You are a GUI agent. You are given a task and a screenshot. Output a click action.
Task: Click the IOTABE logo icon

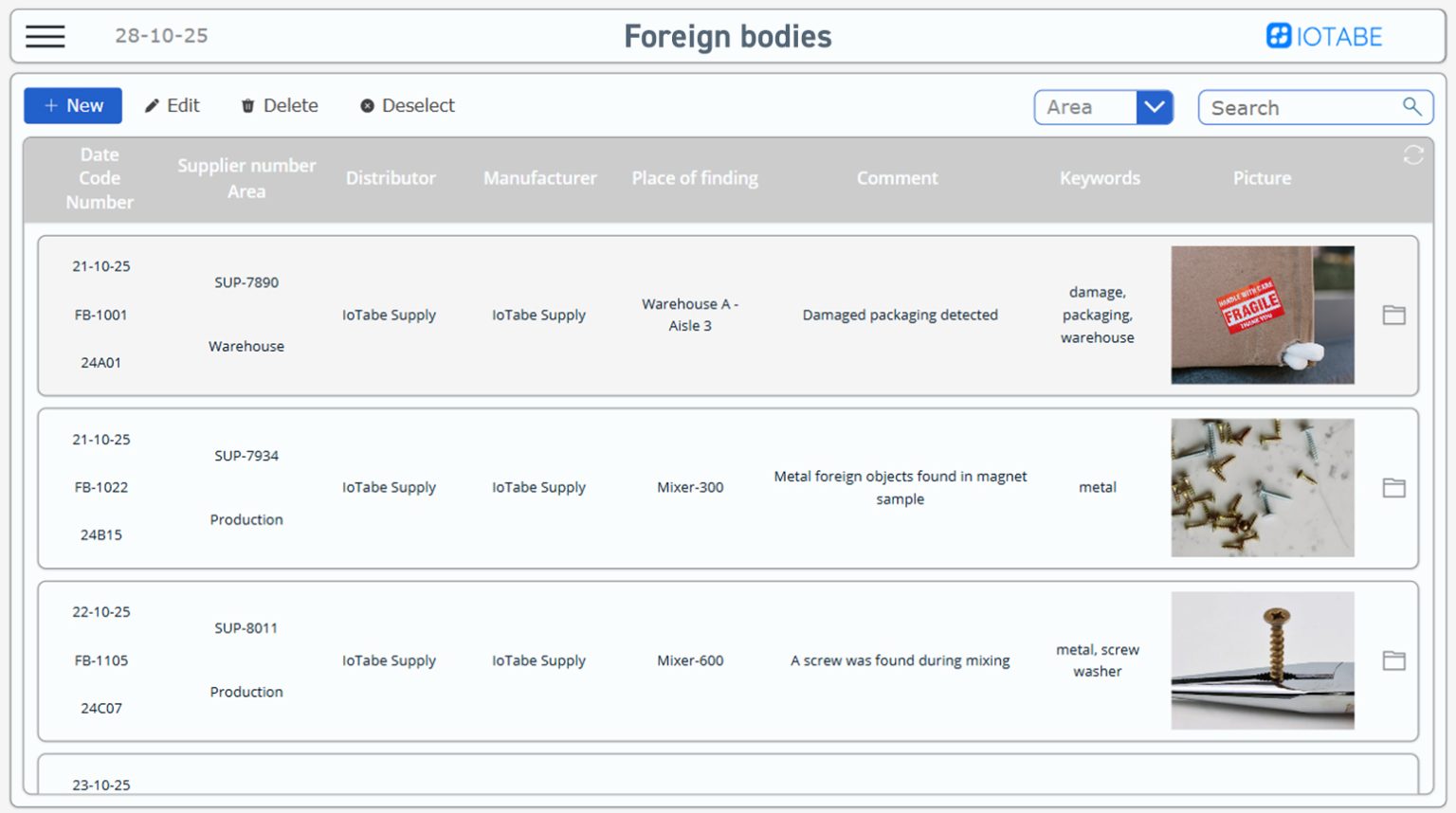coord(1277,35)
